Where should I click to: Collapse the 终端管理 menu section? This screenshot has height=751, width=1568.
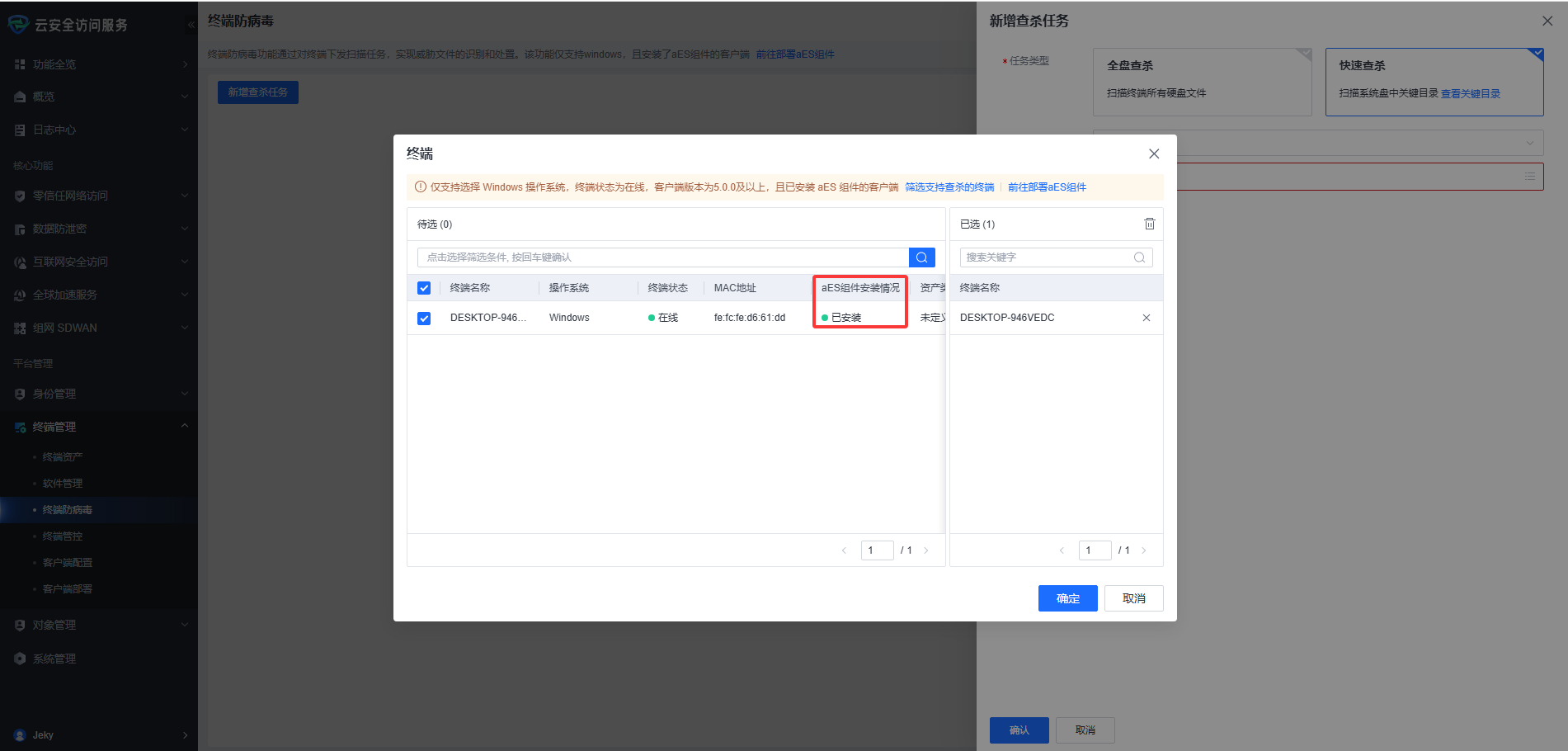(184, 427)
